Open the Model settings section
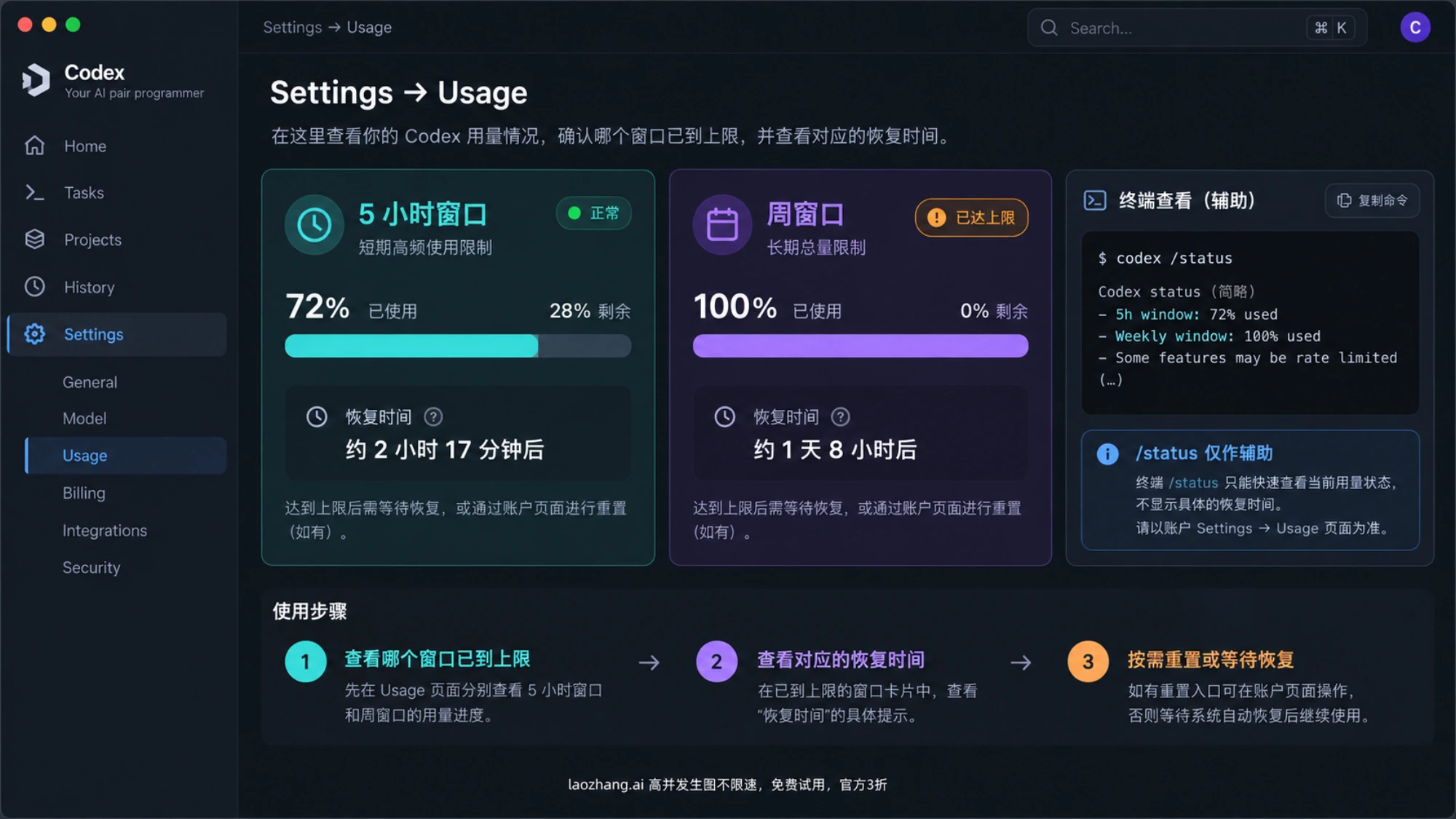1456x819 pixels. pos(84,419)
